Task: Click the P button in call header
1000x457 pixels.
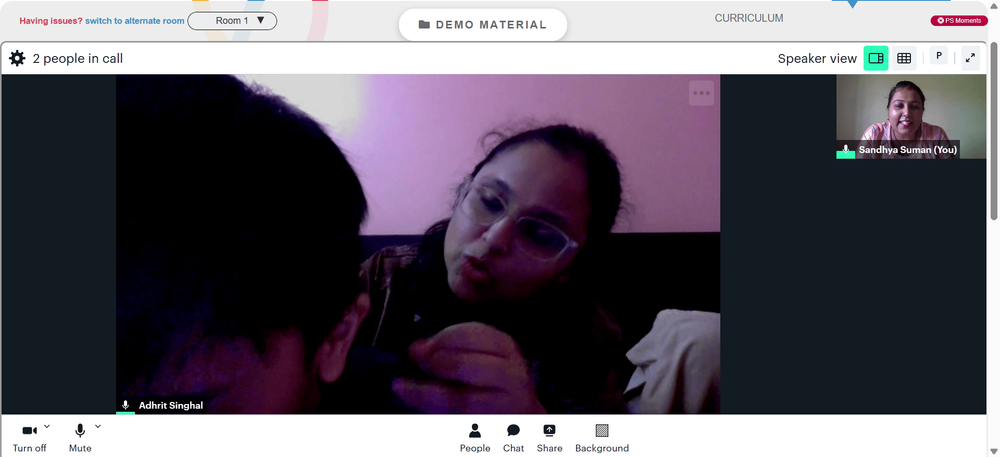Action: (x=938, y=56)
